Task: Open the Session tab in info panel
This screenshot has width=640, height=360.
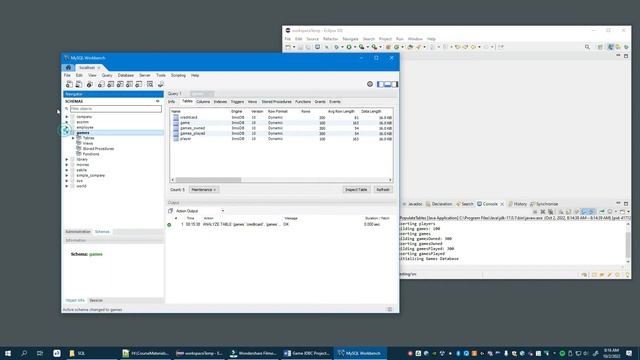Action: (x=96, y=300)
